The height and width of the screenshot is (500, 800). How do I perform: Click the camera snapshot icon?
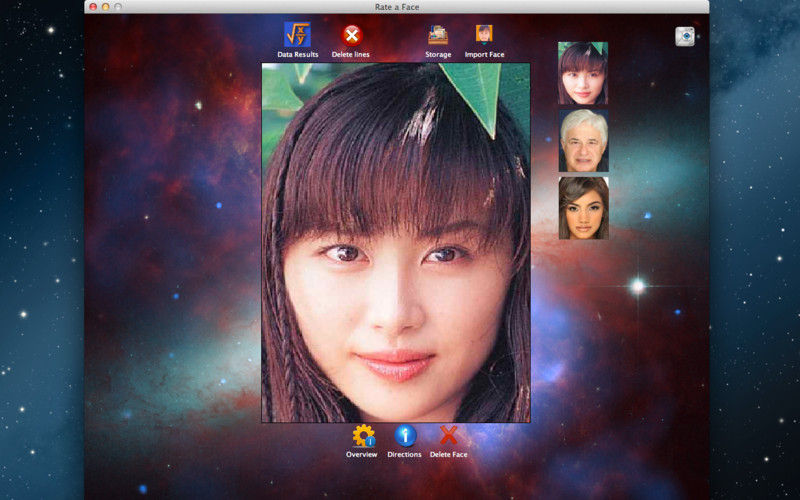pyautogui.click(x=685, y=36)
